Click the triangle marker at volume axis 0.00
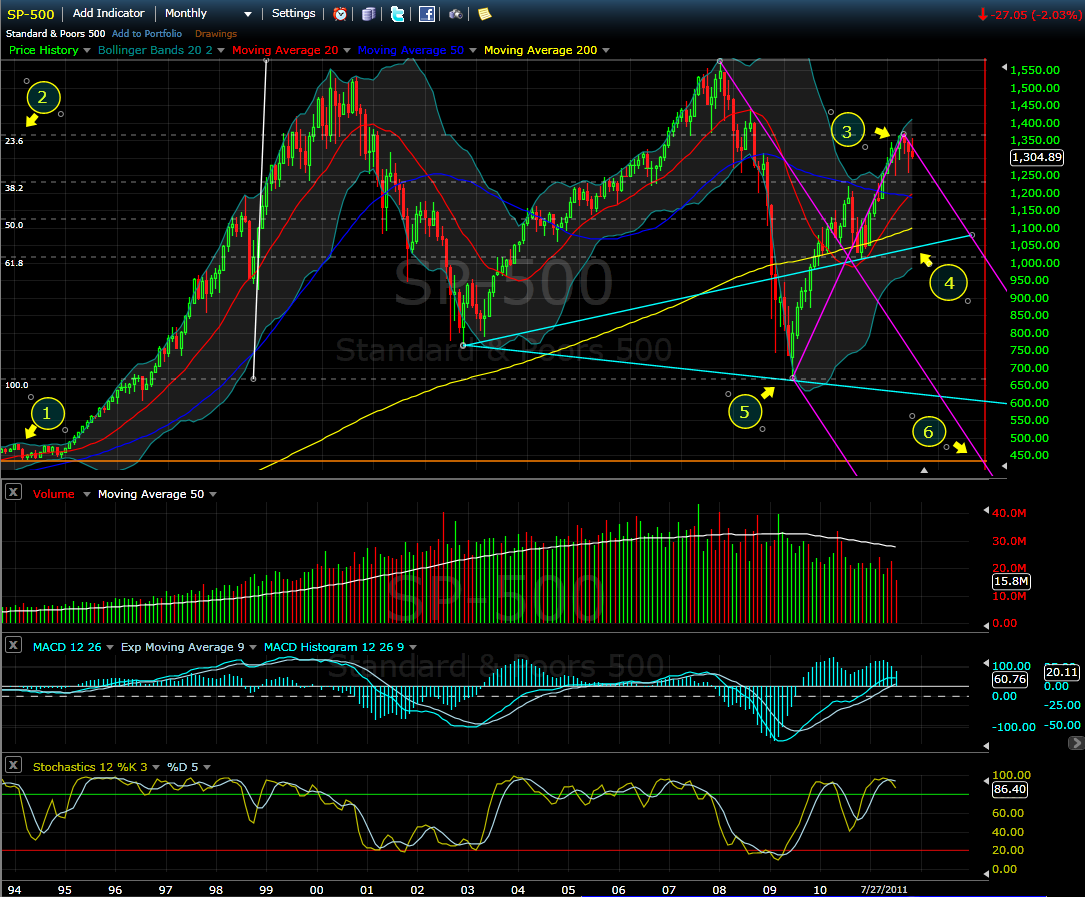The height and width of the screenshot is (897, 1085). pyautogui.click(x=986, y=626)
